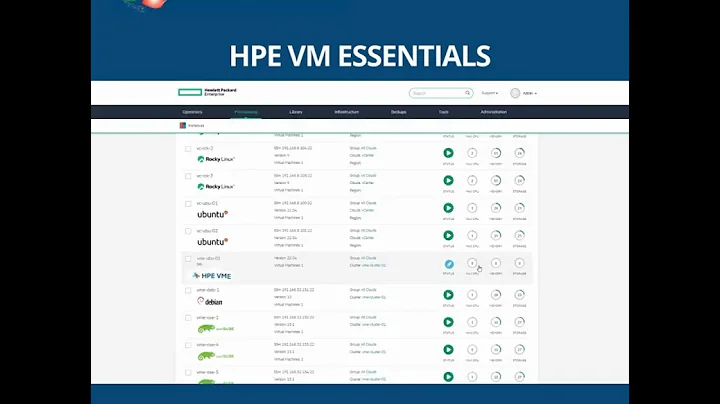Click the Storage usage gauge for vc-ubu-02
720x404 pixels.
coord(519,236)
